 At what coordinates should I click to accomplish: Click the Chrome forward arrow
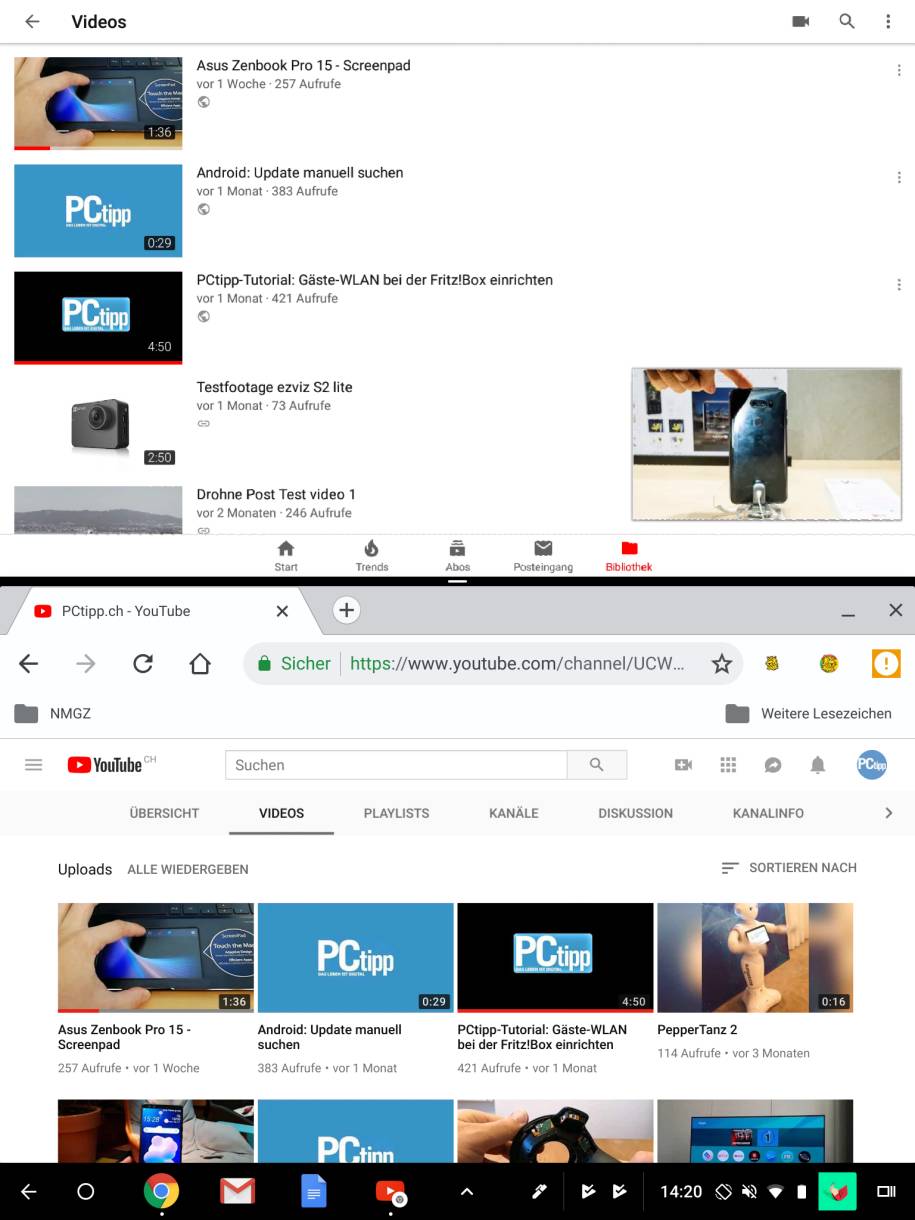86,663
